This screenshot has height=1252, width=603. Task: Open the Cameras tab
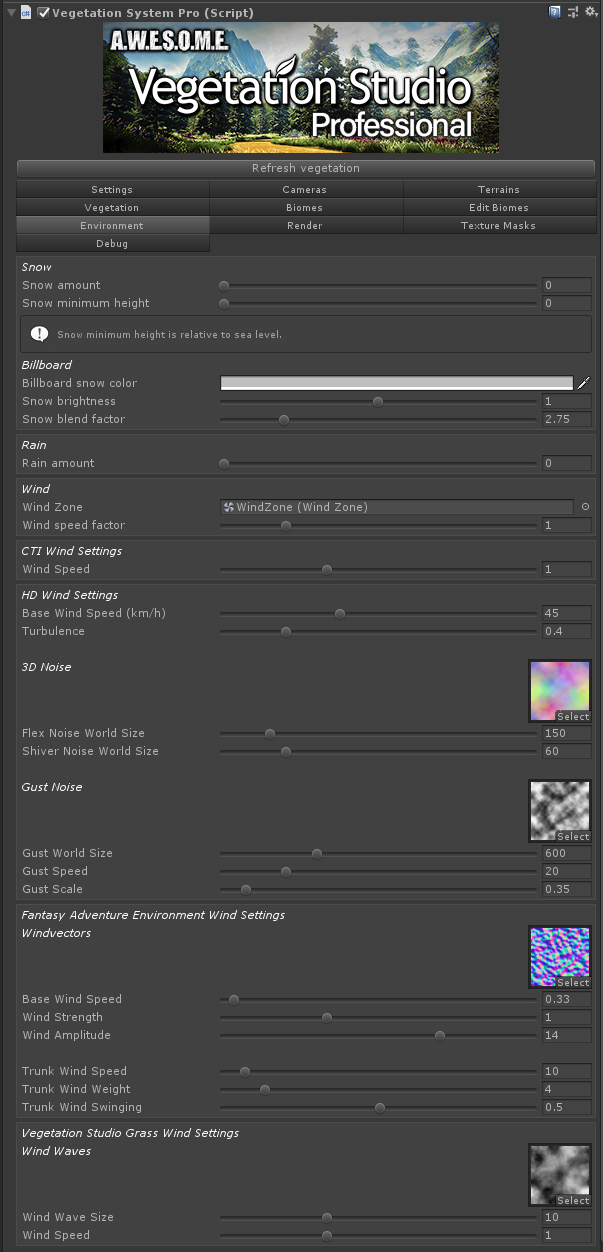[x=305, y=189]
